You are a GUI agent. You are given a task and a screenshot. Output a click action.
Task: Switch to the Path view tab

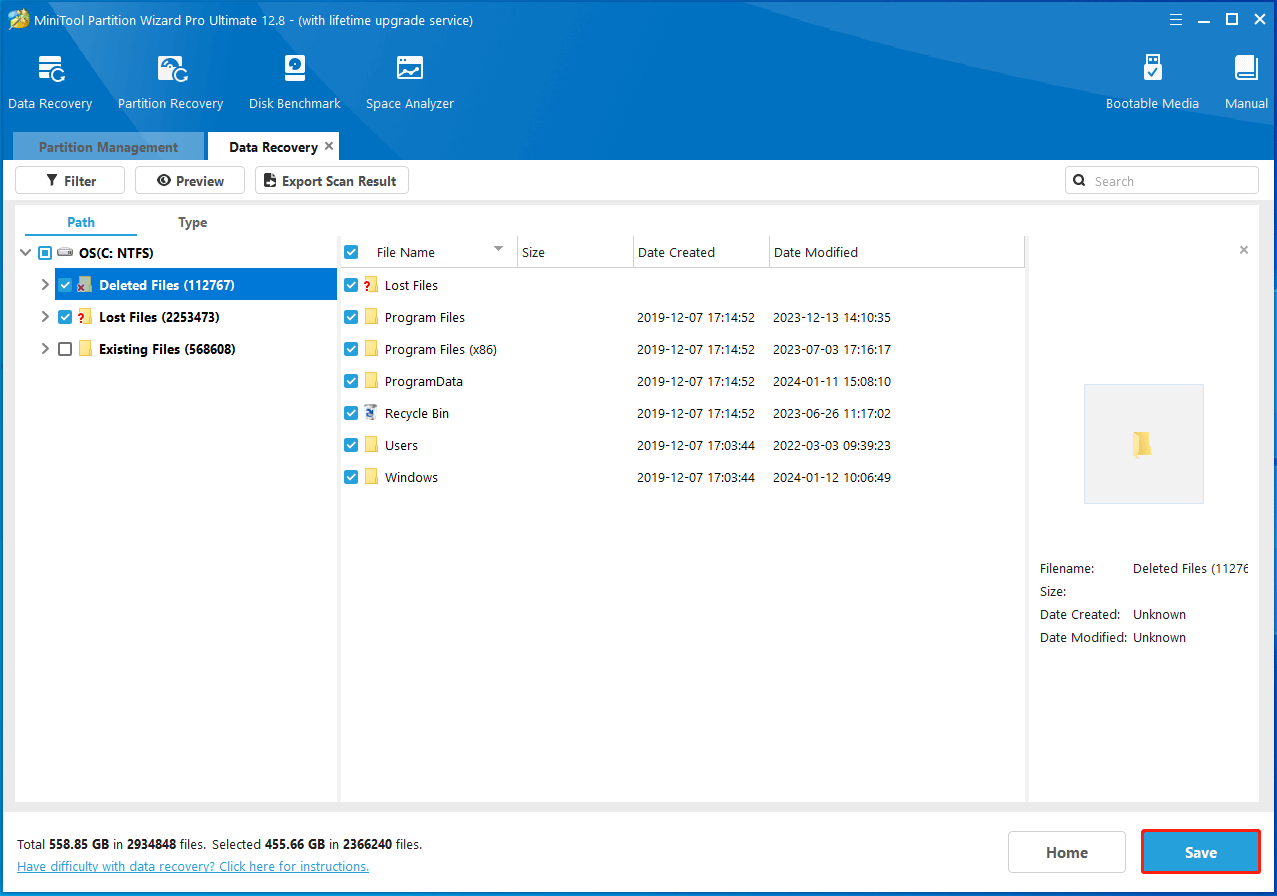pyautogui.click(x=81, y=222)
